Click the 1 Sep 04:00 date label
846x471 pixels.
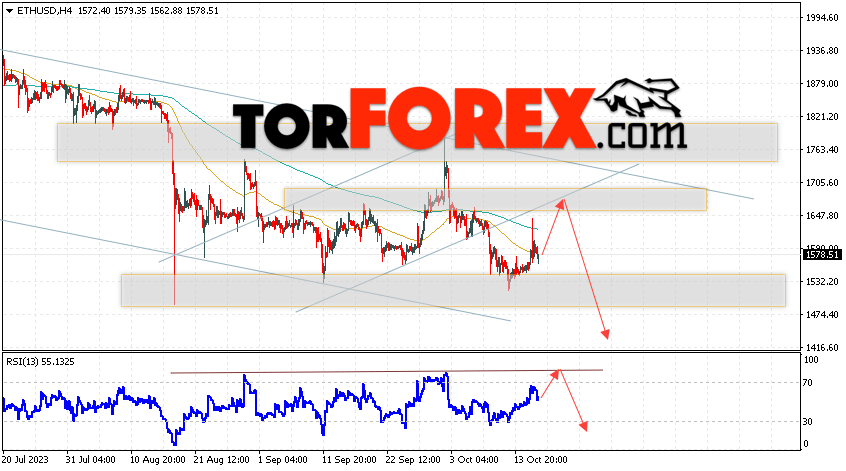point(283,460)
